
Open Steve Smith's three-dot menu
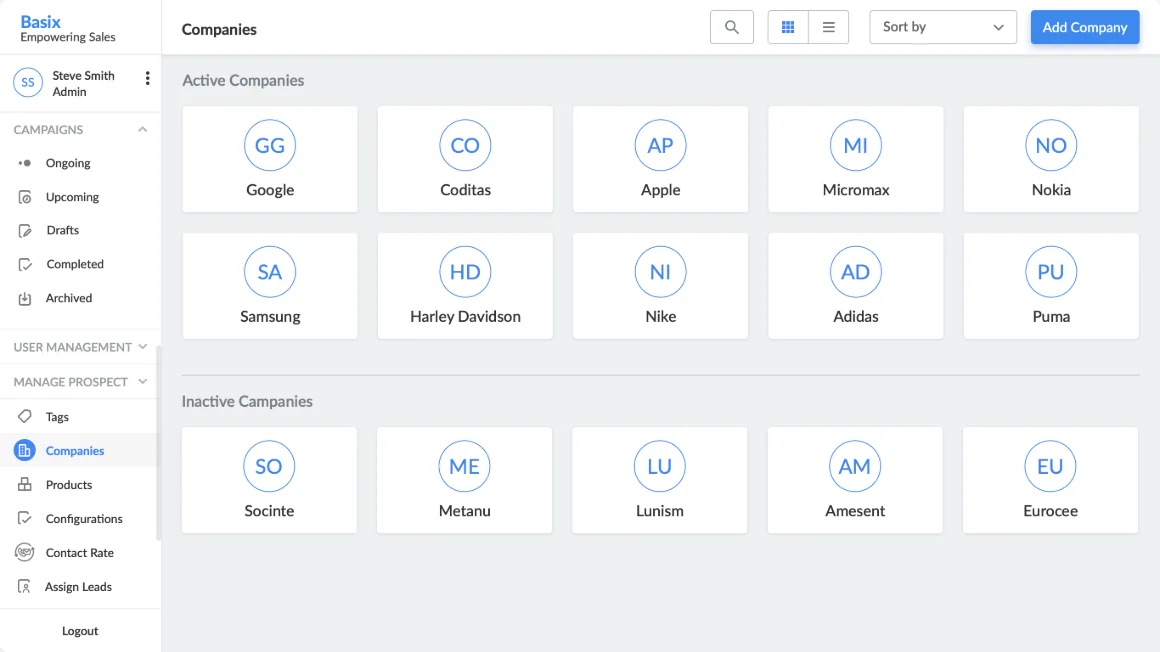point(147,78)
